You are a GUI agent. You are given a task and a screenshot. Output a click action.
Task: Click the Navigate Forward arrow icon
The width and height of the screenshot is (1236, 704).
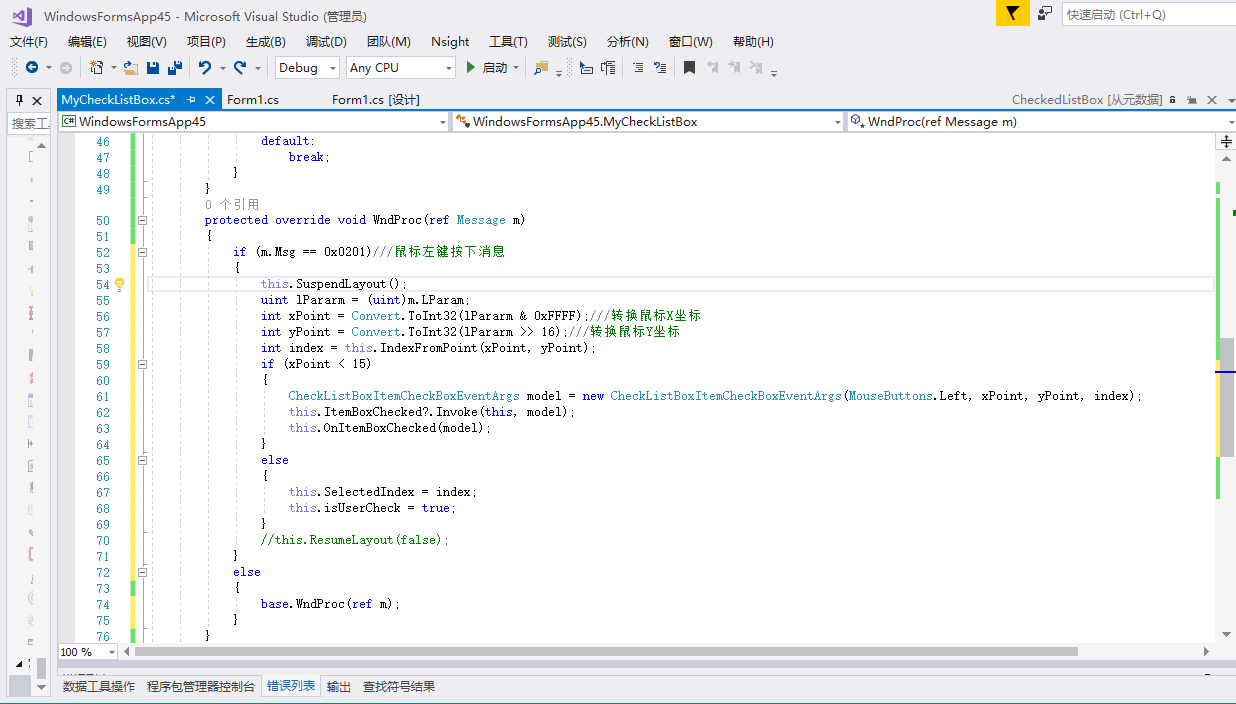point(66,68)
